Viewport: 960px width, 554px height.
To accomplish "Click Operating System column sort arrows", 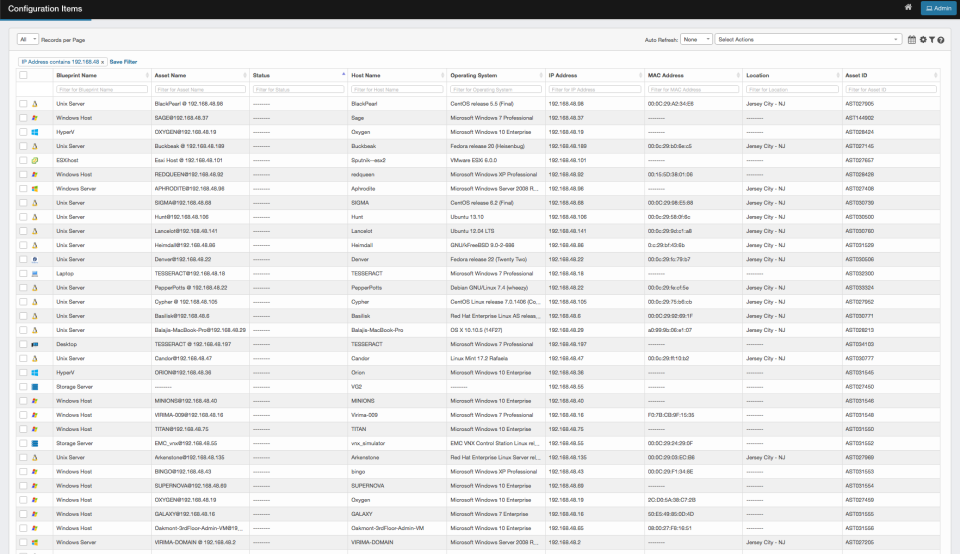I will click(x=541, y=75).
